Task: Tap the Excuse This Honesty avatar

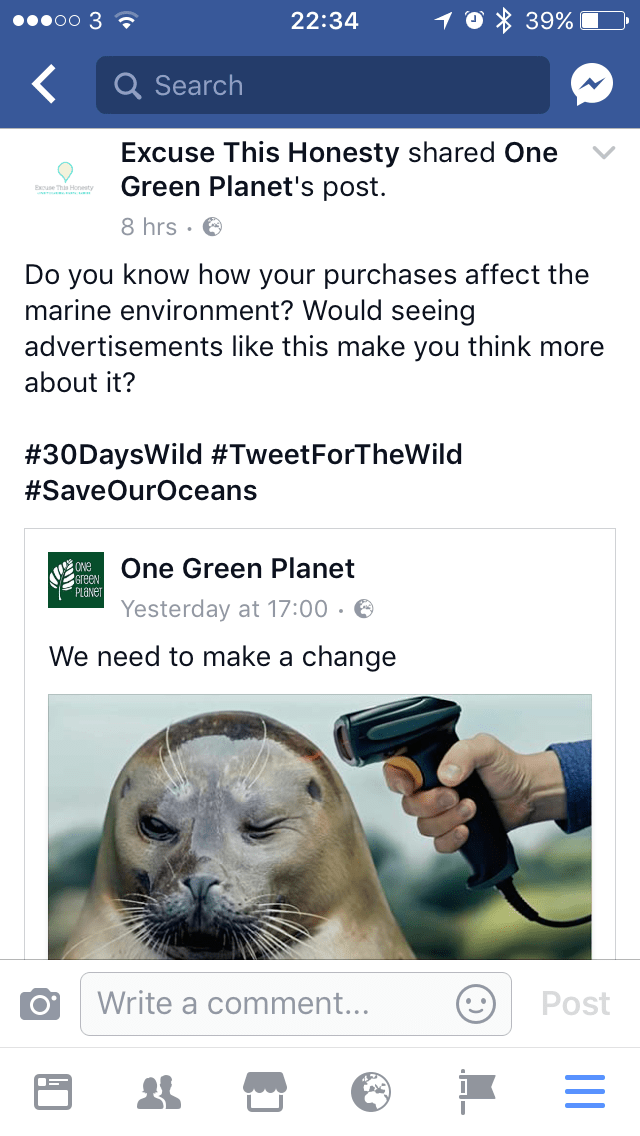Action: coord(63,180)
